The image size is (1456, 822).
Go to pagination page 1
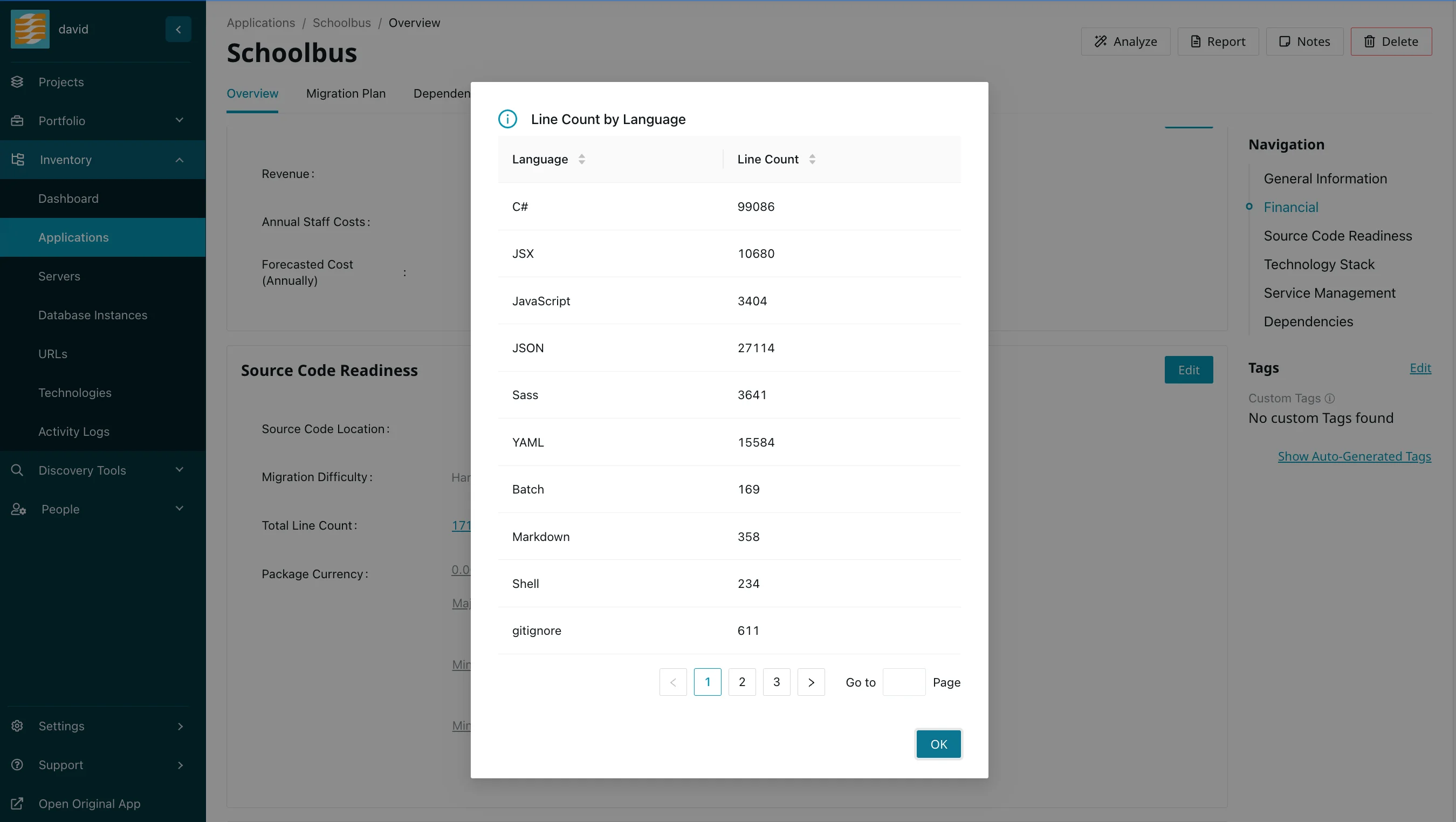click(x=708, y=682)
